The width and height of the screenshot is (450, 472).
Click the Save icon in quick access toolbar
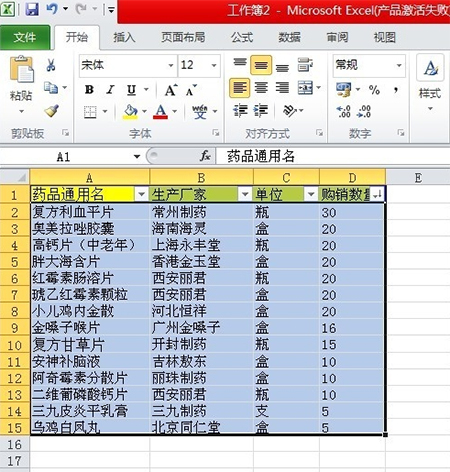tap(32, 9)
